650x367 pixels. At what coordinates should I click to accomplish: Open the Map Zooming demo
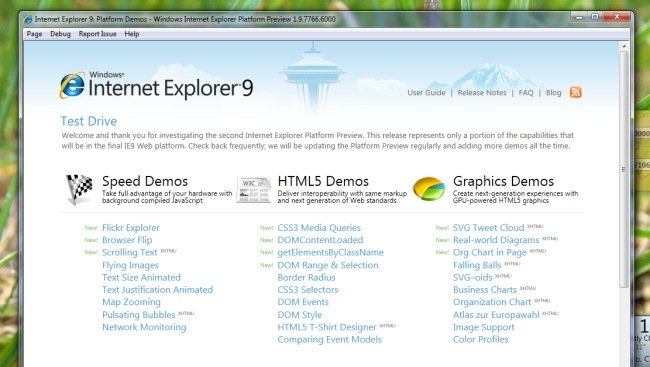coord(131,302)
